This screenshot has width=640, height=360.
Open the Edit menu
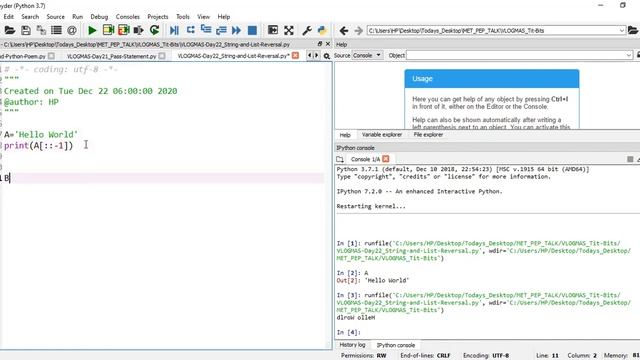tap(9, 17)
